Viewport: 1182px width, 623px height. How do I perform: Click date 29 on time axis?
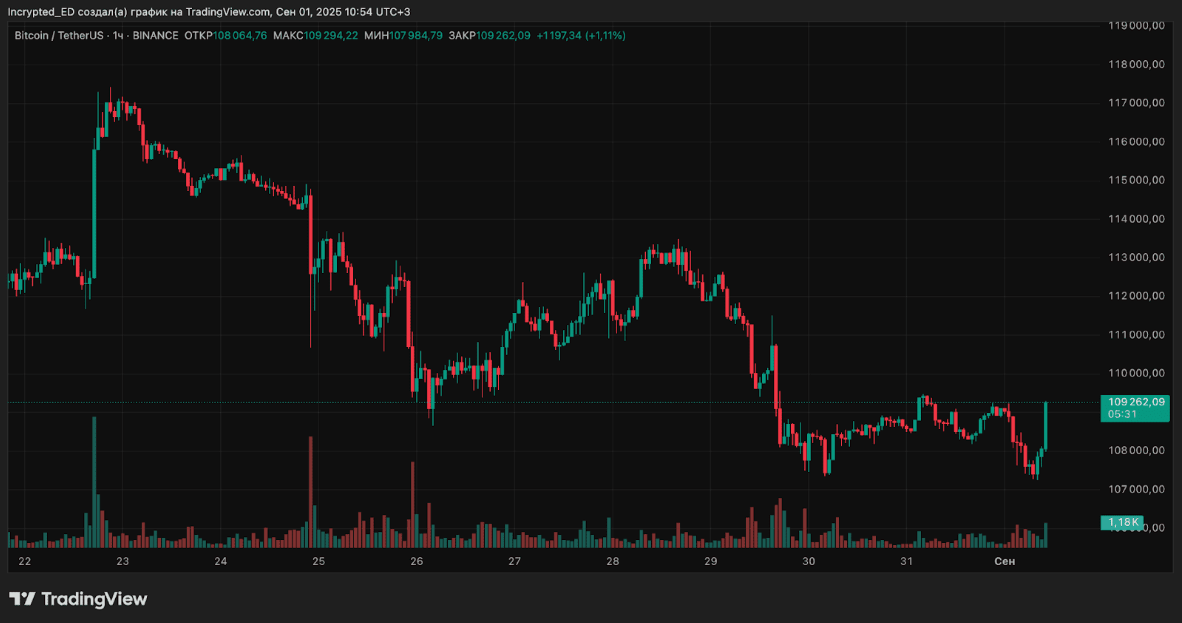pos(711,561)
